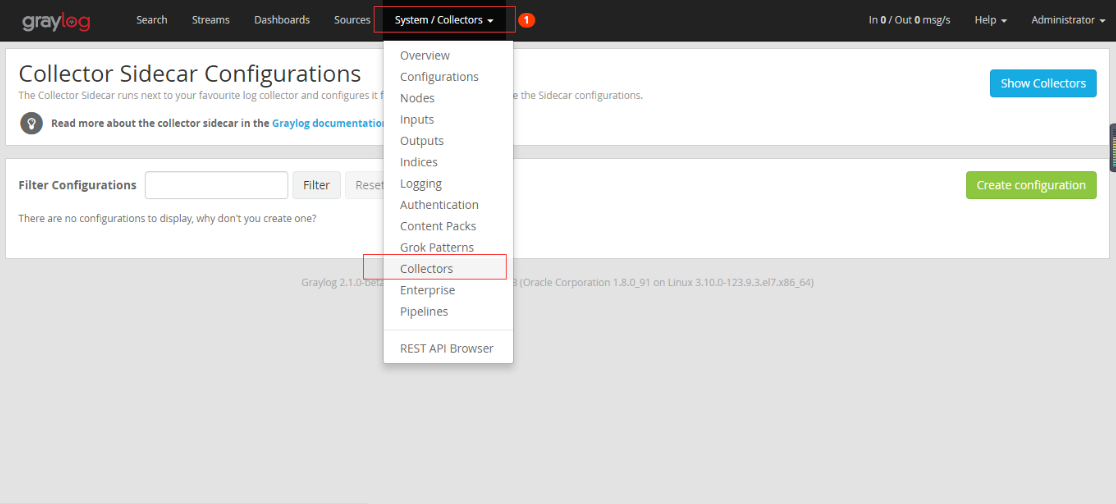Open Dashboards from top navigation
This screenshot has height=504, width=1116.
point(282,20)
